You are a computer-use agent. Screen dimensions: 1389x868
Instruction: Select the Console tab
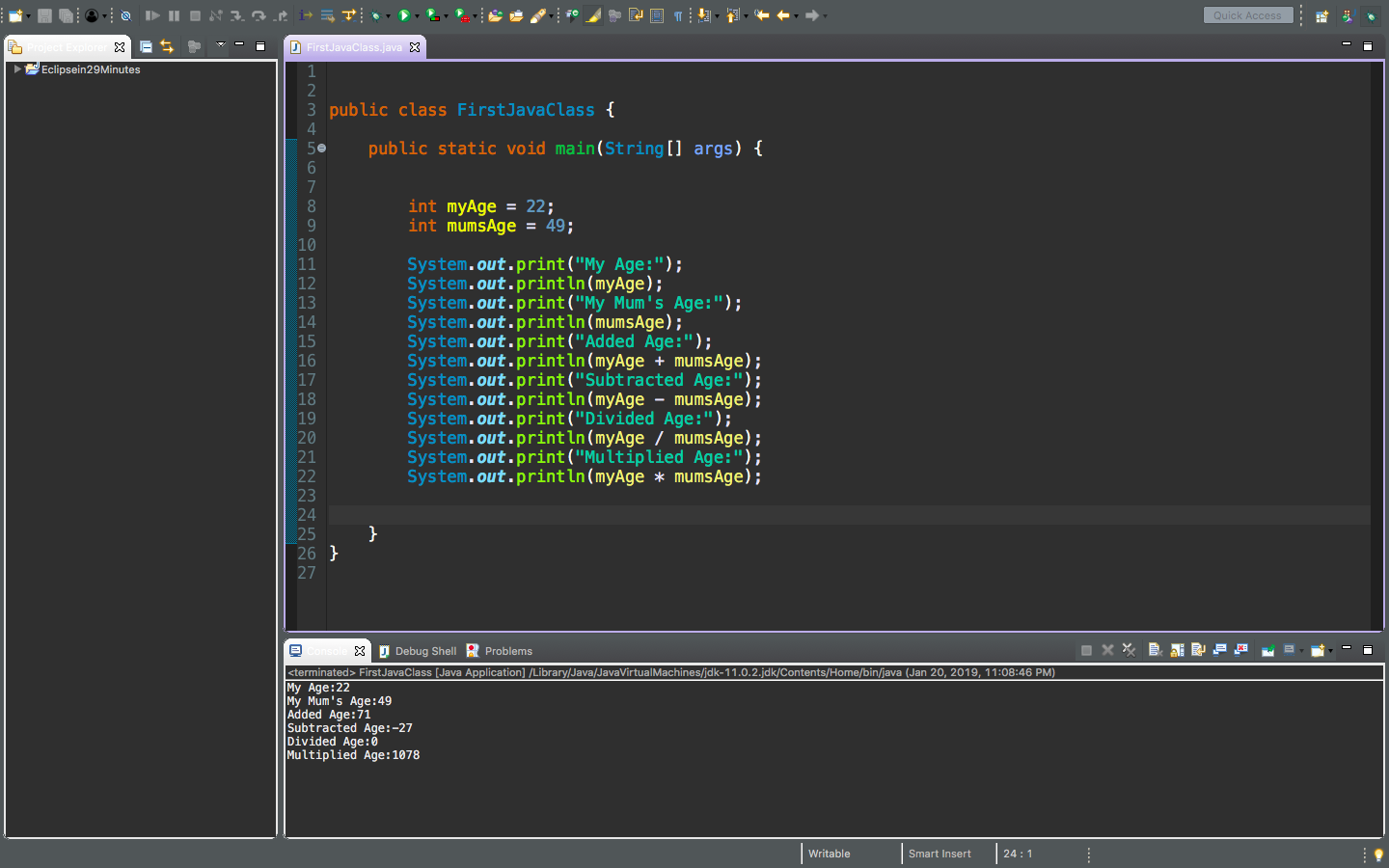pos(326,651)
